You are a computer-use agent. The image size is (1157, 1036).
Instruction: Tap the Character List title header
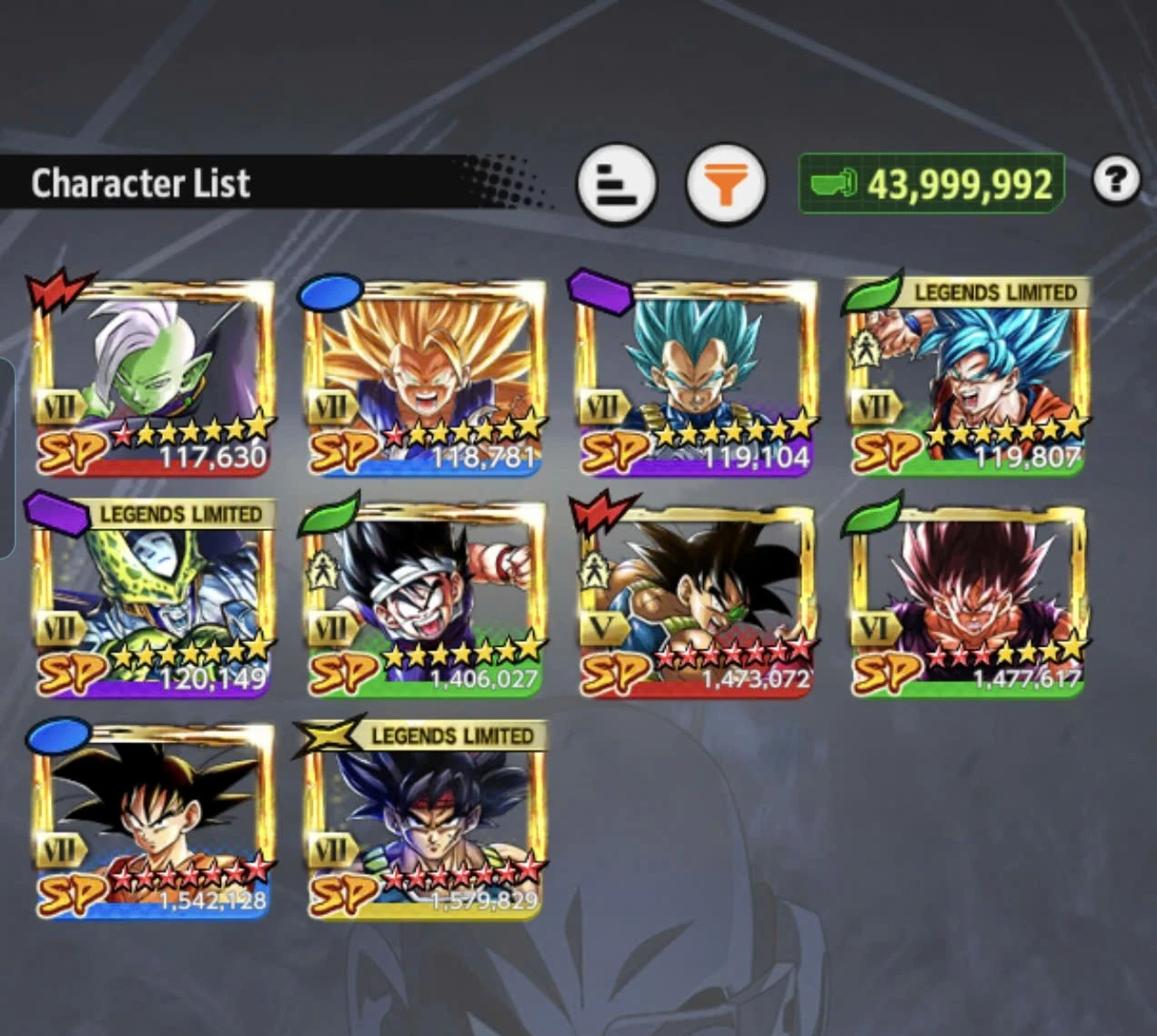coord(141,184)
